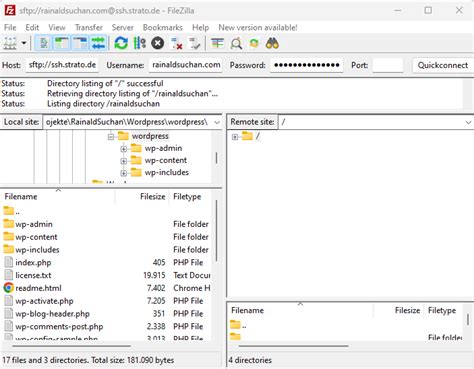The image size is (474, 369).
Task: Select remote root folder in tree
Action: [x=257, y=136]
